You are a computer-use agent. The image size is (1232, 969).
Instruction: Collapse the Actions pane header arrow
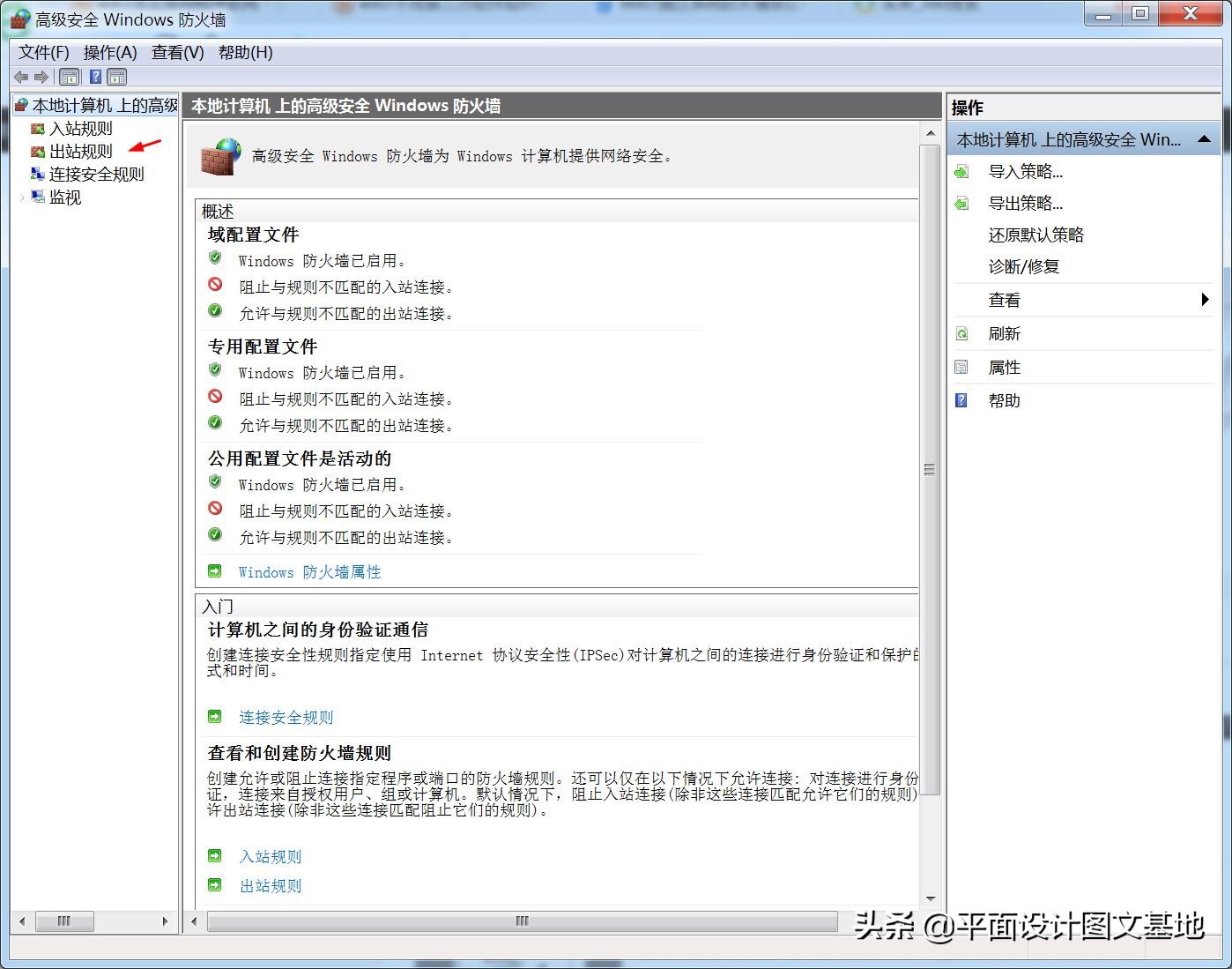tap(1205, 138)
